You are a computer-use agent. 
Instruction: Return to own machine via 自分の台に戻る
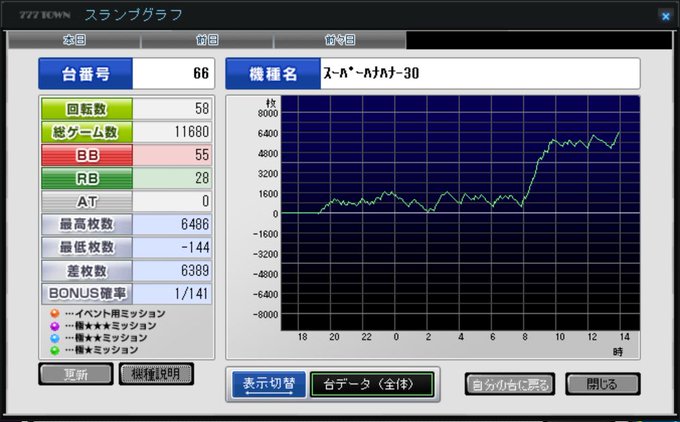point(510,384)
